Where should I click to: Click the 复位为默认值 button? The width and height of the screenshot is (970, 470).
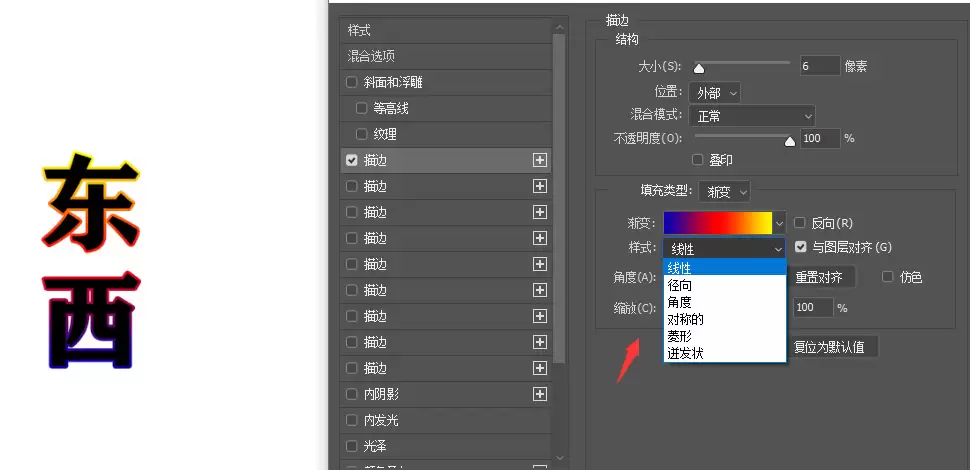pos(832,346)
